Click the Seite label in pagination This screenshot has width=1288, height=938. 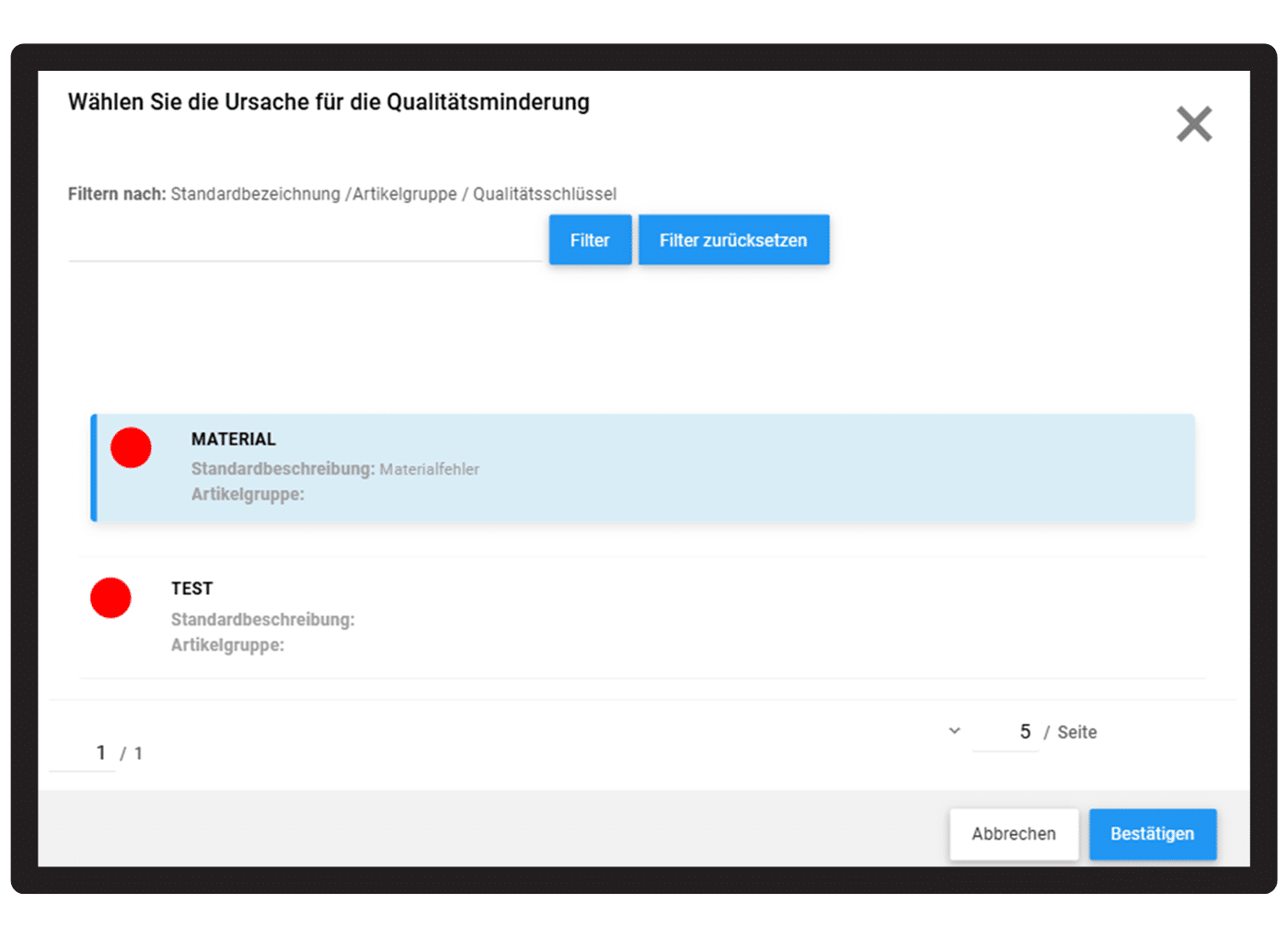click(1077, 733)
